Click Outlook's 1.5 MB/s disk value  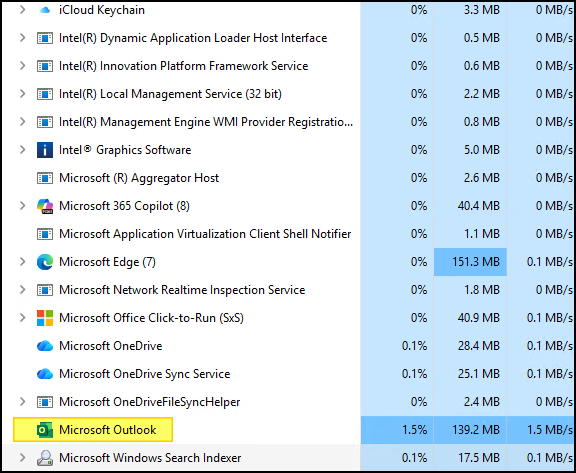point(550,430)
